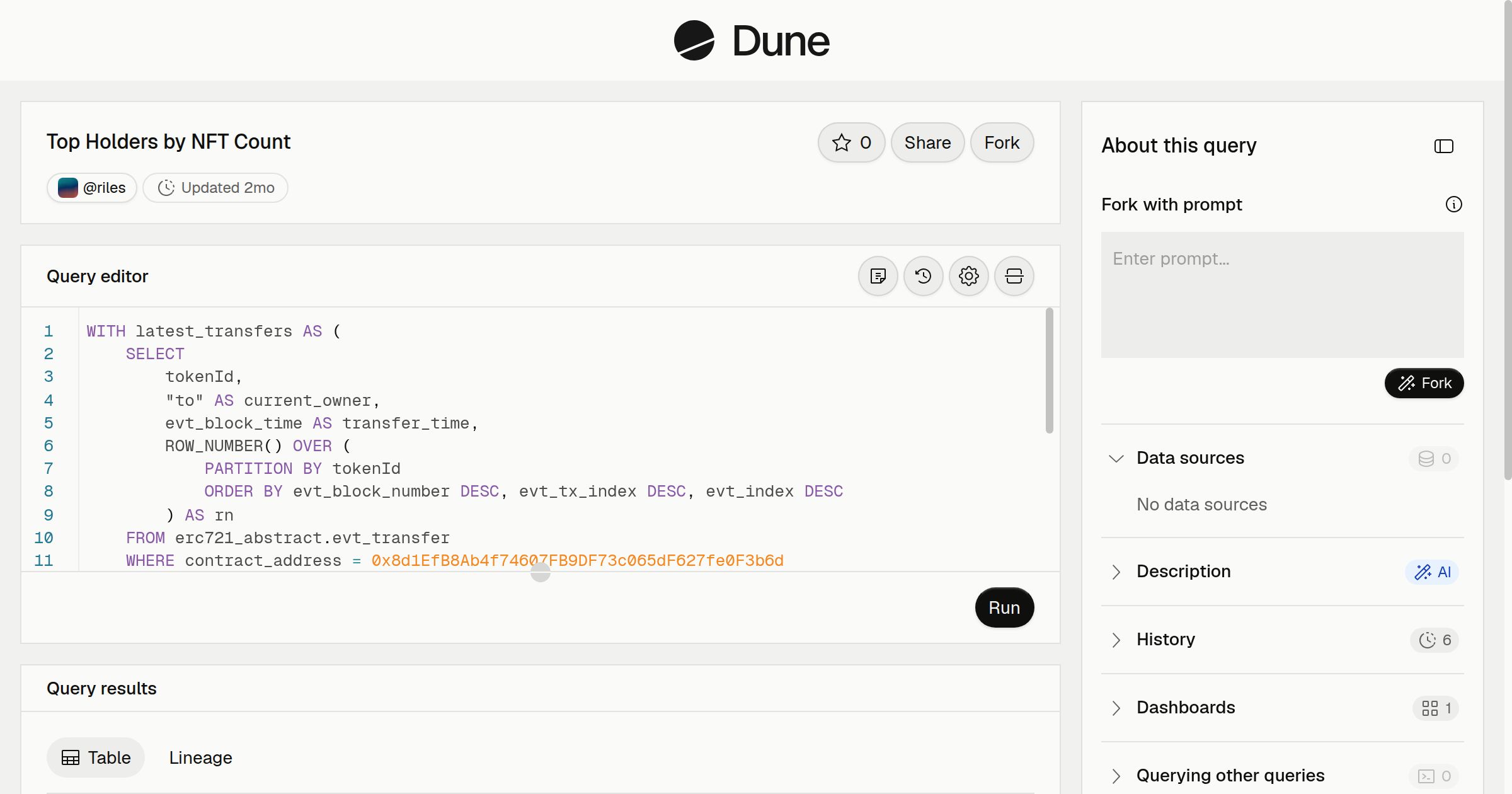Viewport: 1512px width, 794px height.
Task: Click the Dashboards count badge showing 1
Action: [1436, 708]
